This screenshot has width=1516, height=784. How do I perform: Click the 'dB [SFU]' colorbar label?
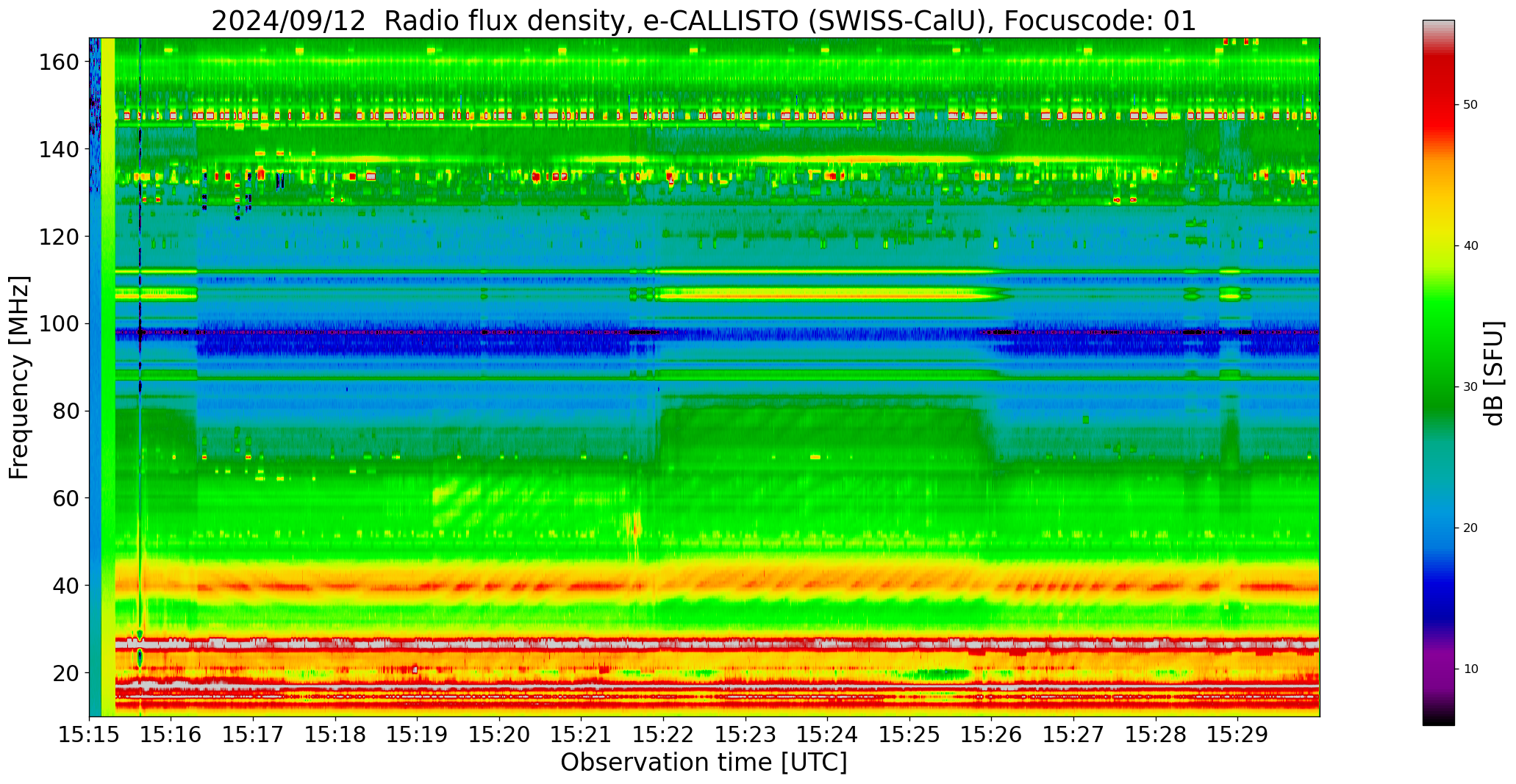[x=1494, y=373]
